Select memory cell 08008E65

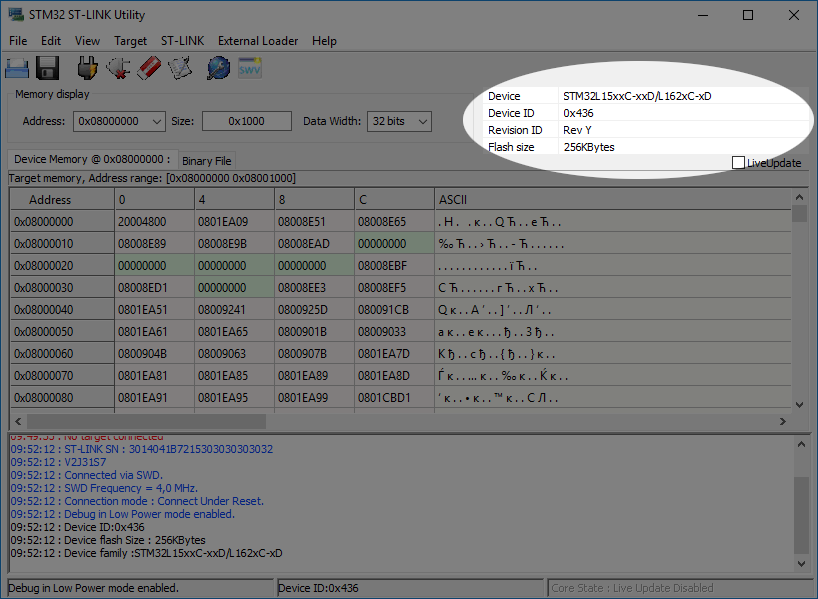coord(394,222)
